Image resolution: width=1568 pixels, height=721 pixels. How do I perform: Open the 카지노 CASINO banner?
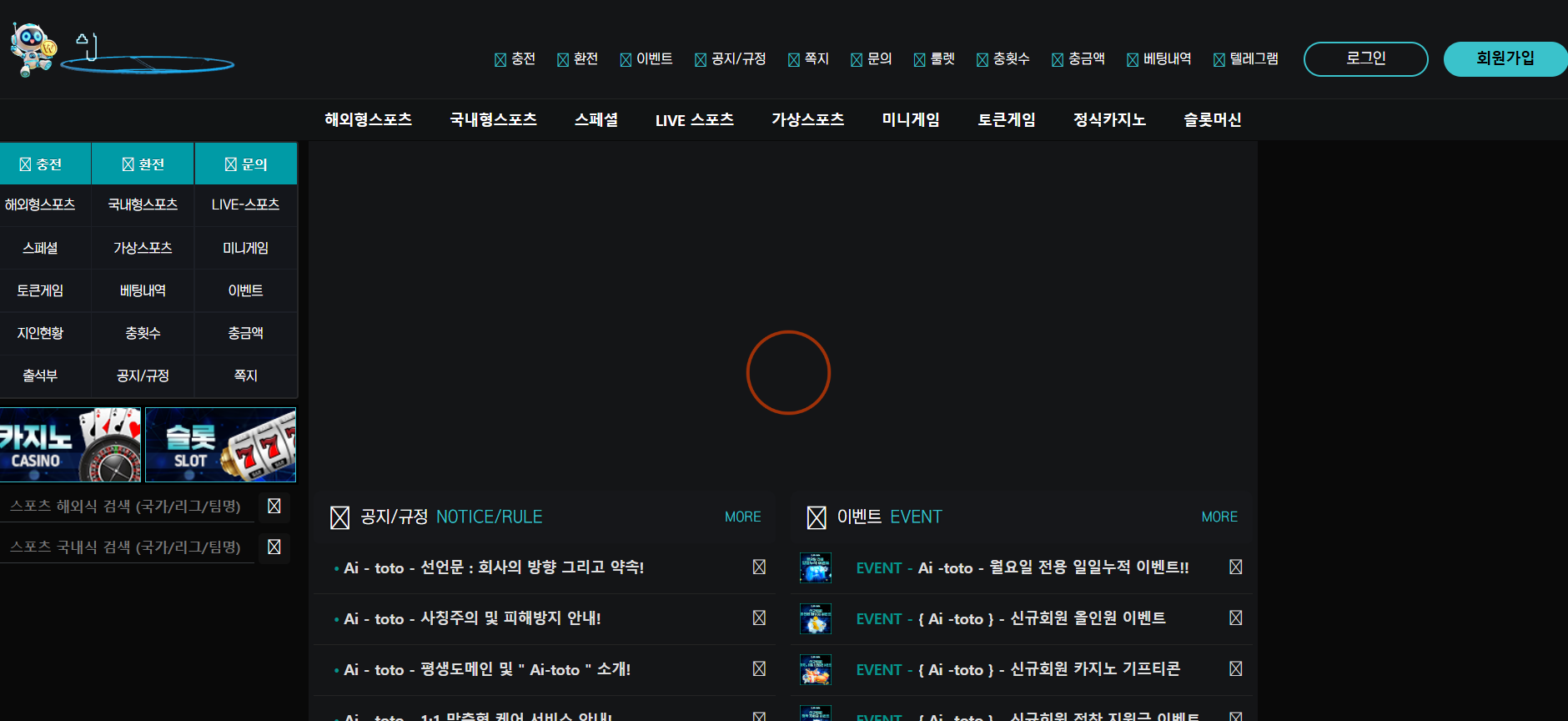(x=70, y=445)
